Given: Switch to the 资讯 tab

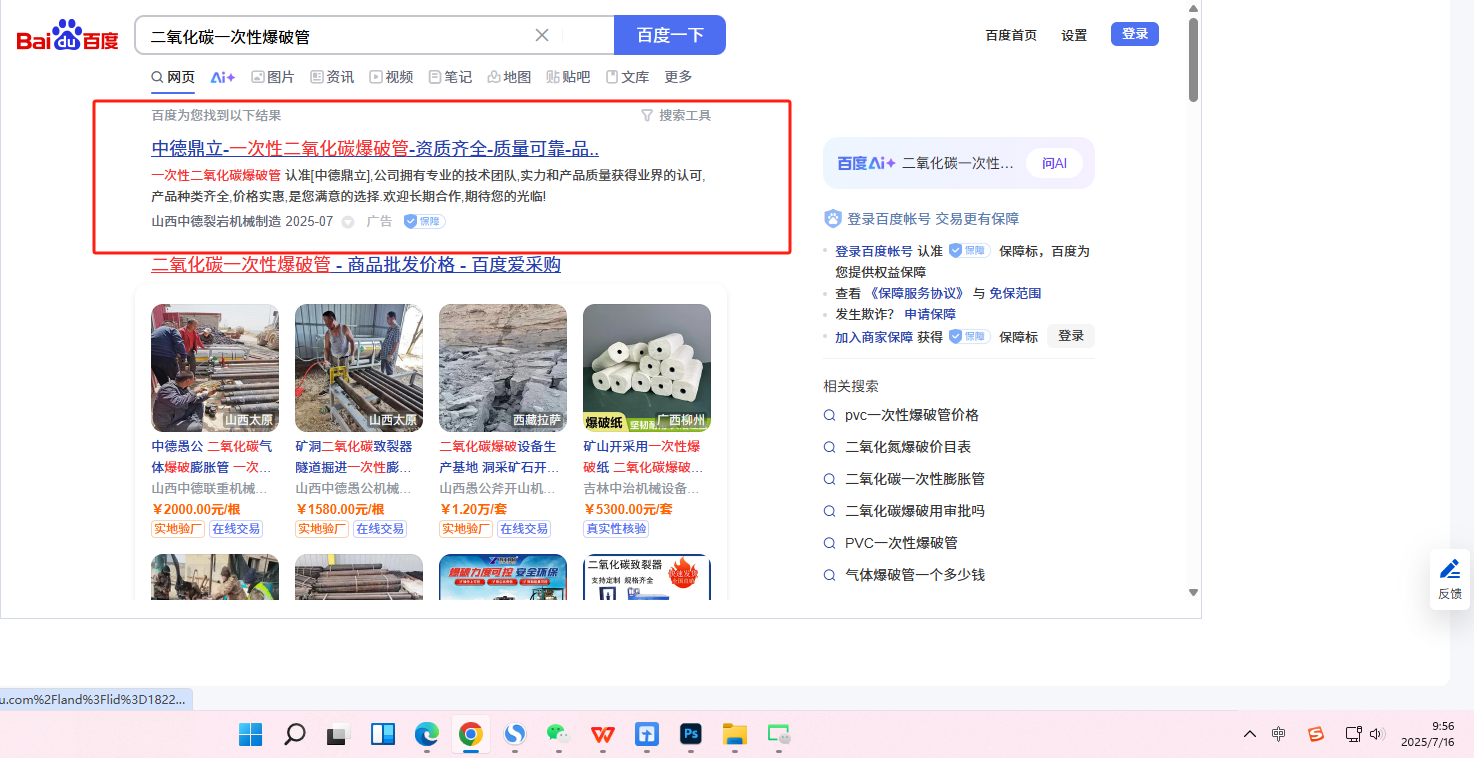Looking at the screenshot, I should (332, 77).
